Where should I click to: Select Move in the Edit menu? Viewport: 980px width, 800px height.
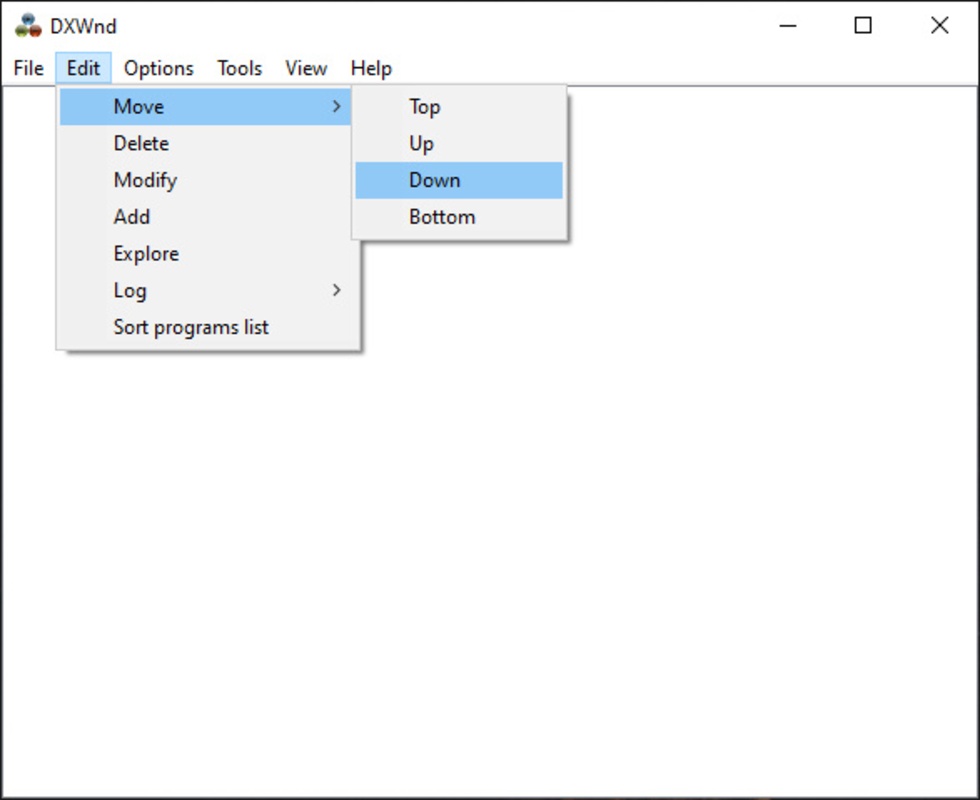tap(205, 106)
